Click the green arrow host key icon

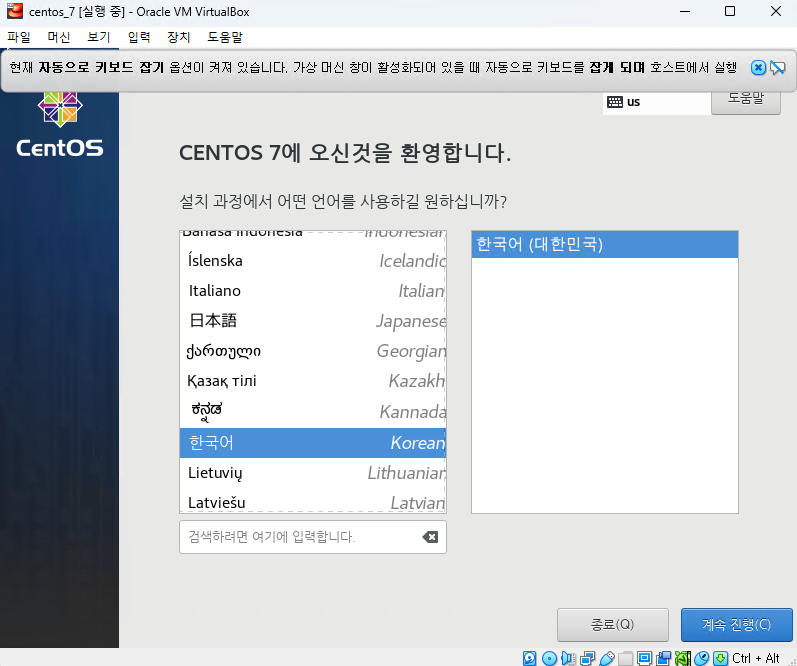tap(720, 658)
